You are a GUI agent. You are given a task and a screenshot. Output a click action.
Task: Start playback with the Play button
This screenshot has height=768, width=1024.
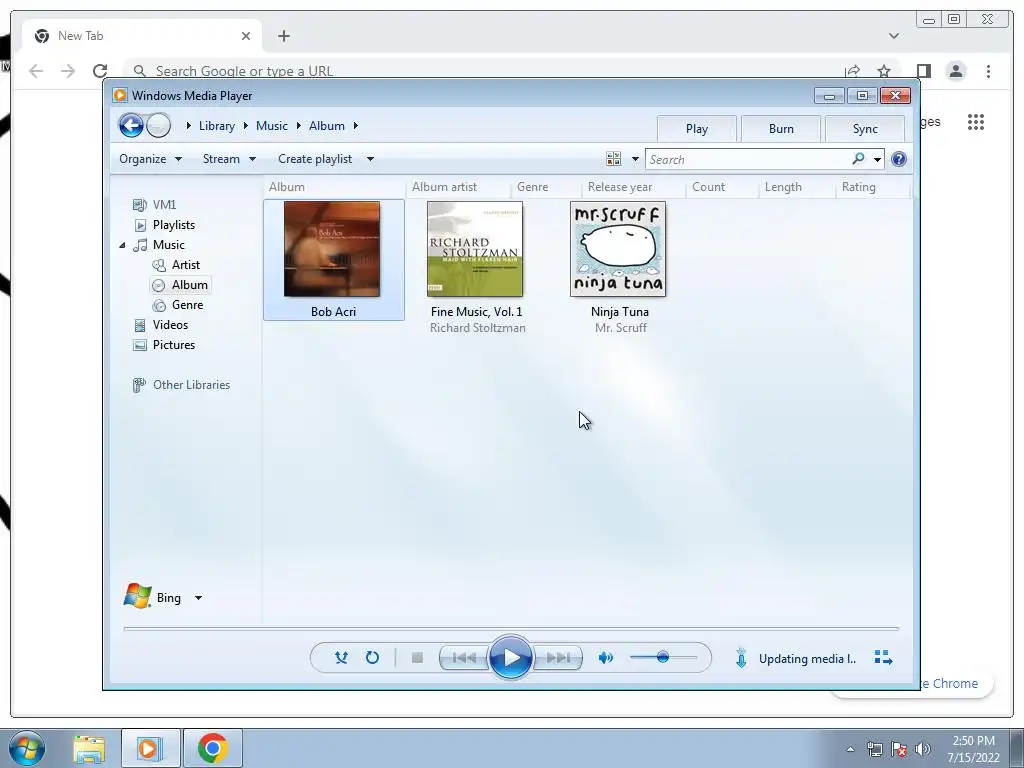(510, 657)
